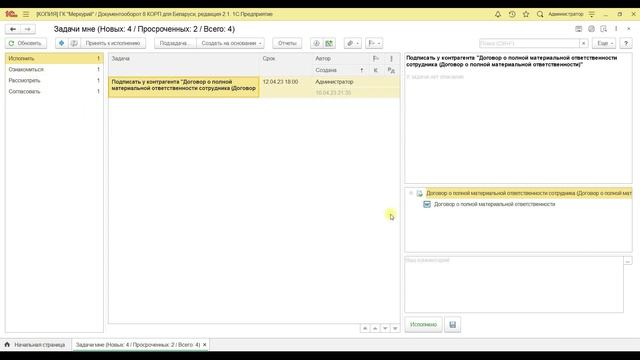Click the Исполнено button
Viewport: 640px width, 360px height.
423,324
